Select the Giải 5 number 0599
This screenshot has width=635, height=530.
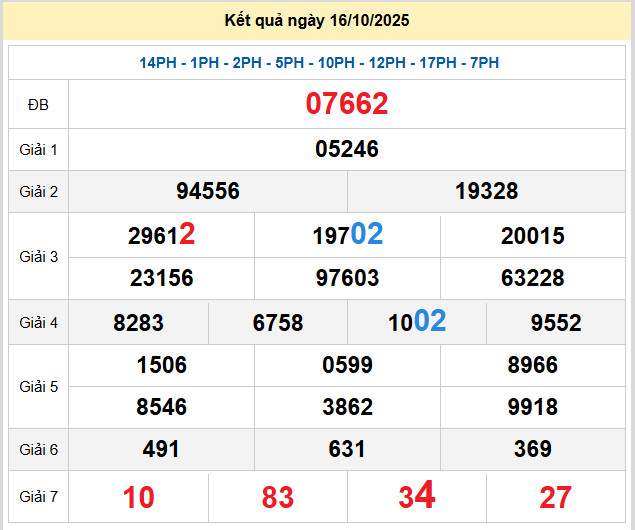coord(347,365)
